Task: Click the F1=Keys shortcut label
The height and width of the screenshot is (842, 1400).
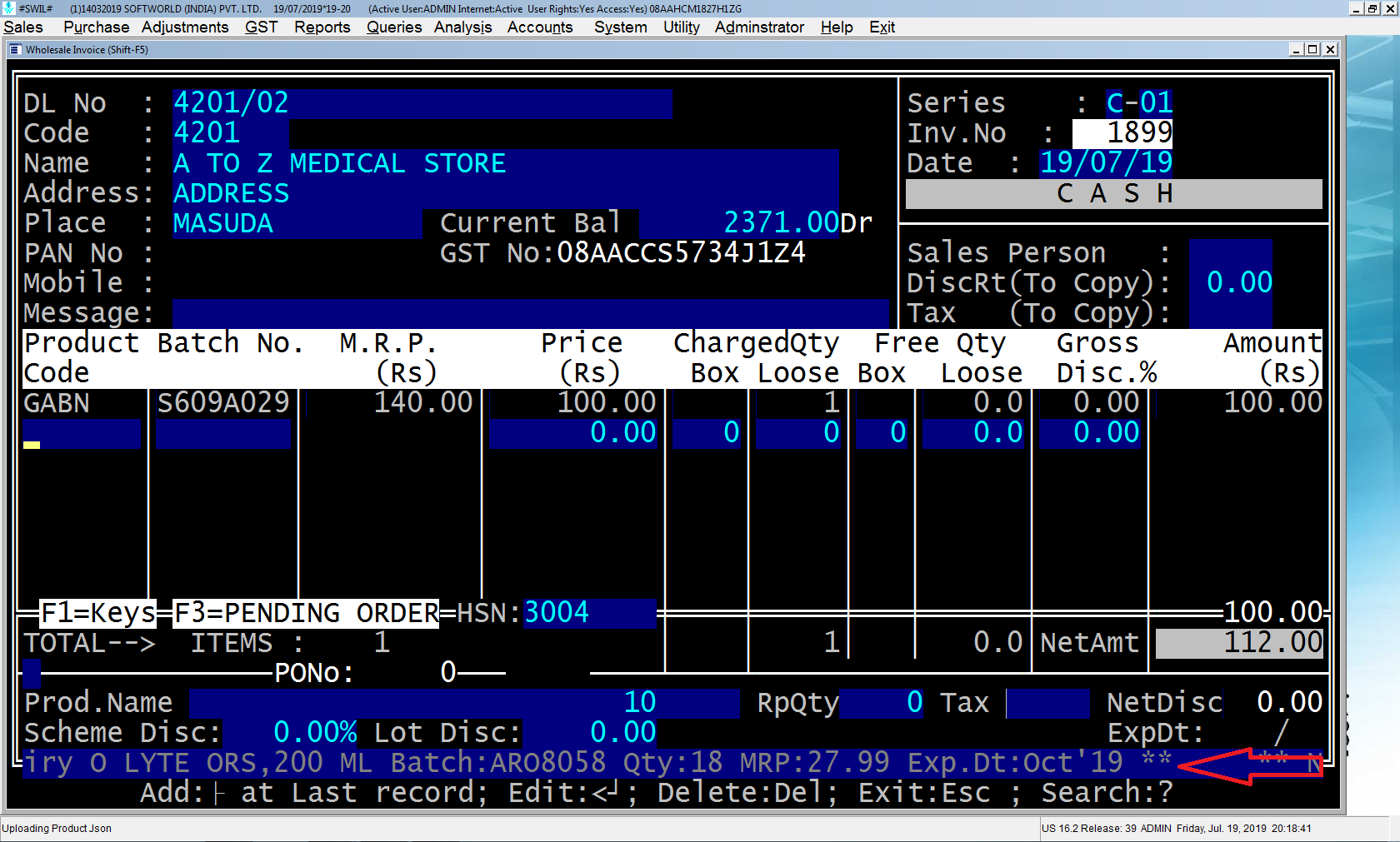Action: click(97, 613)
